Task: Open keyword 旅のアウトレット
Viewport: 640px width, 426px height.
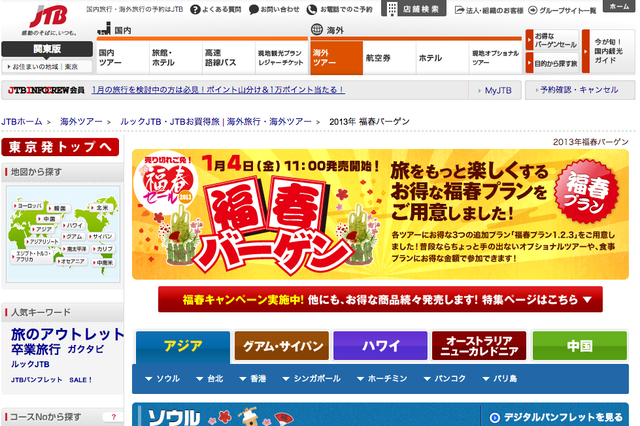Action: pos(68,334)
